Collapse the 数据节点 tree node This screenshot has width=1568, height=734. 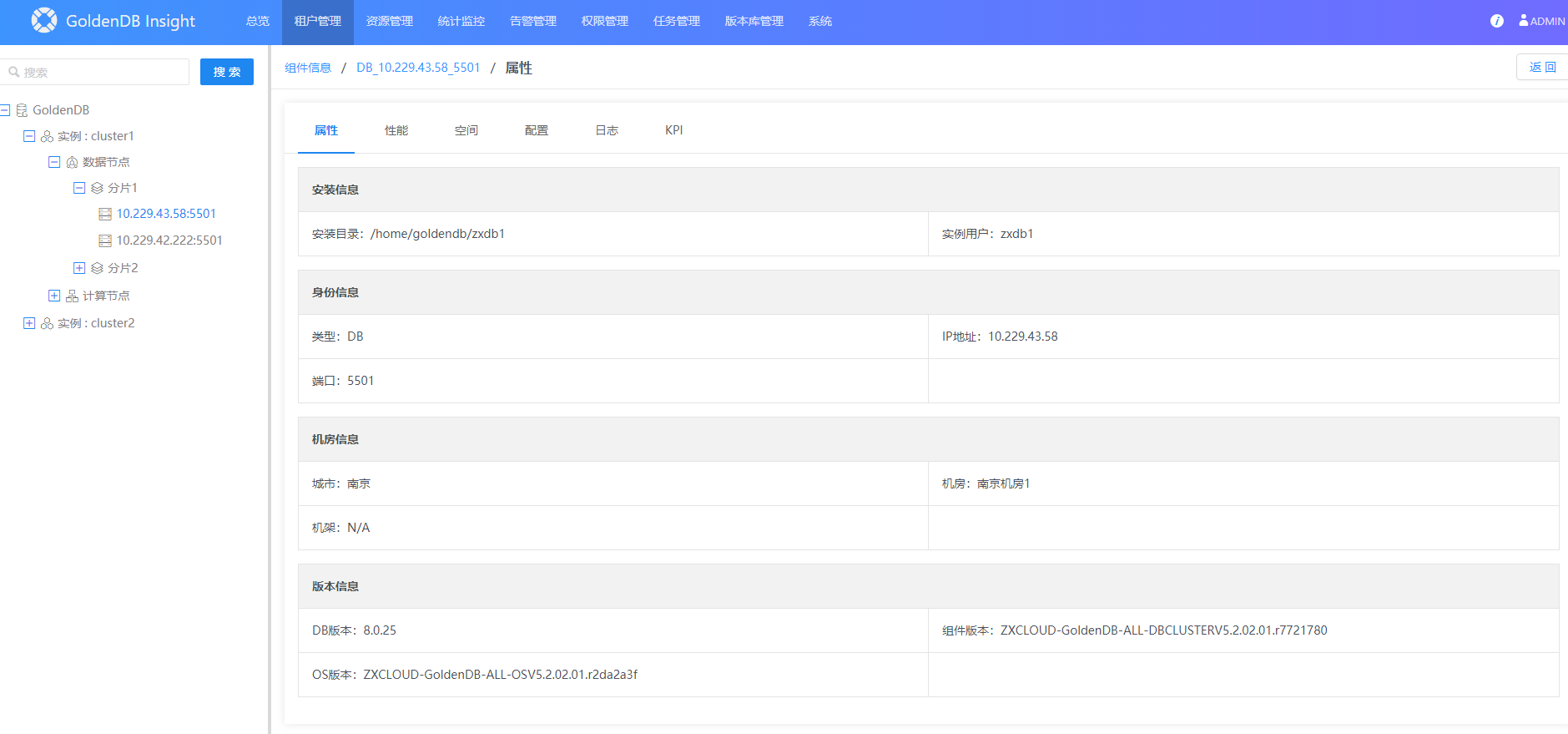pyautogui.click(x=54, y=162)
